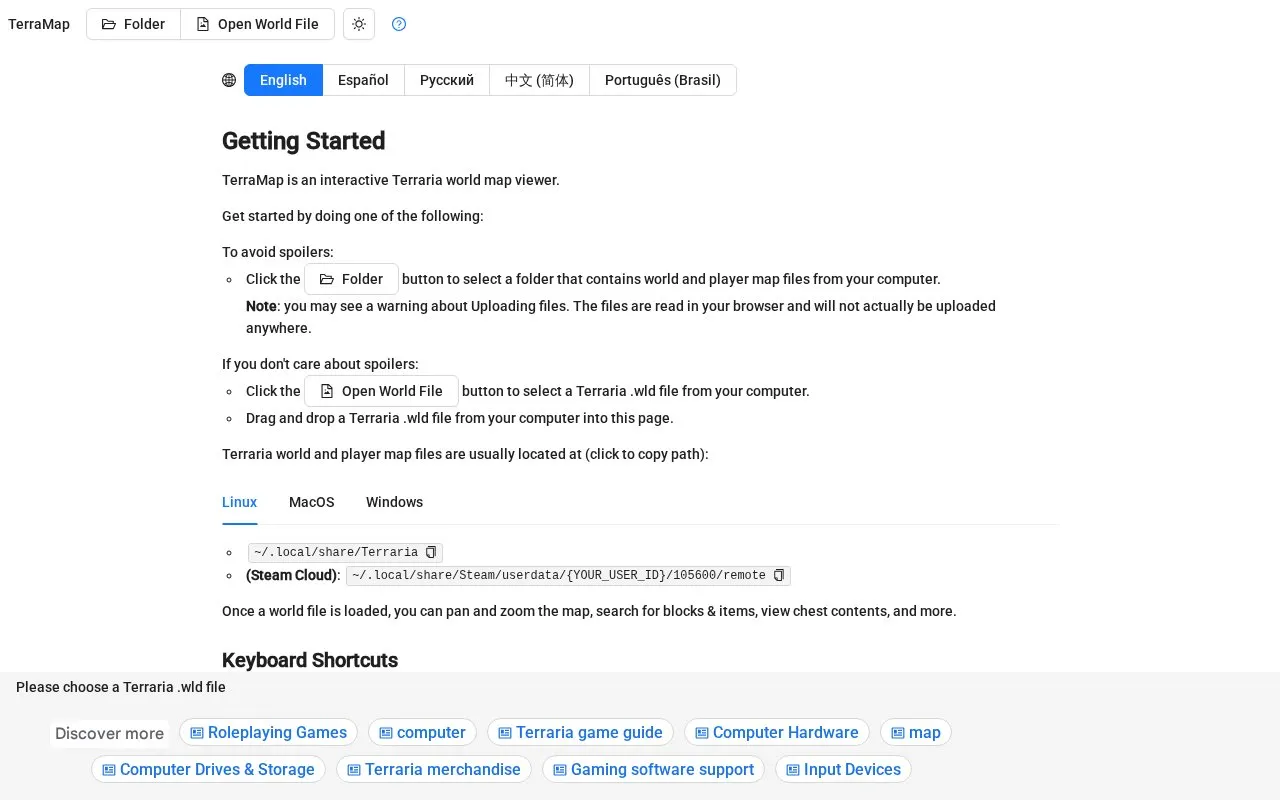Open Computer Hardware discover link

[777, 733]
